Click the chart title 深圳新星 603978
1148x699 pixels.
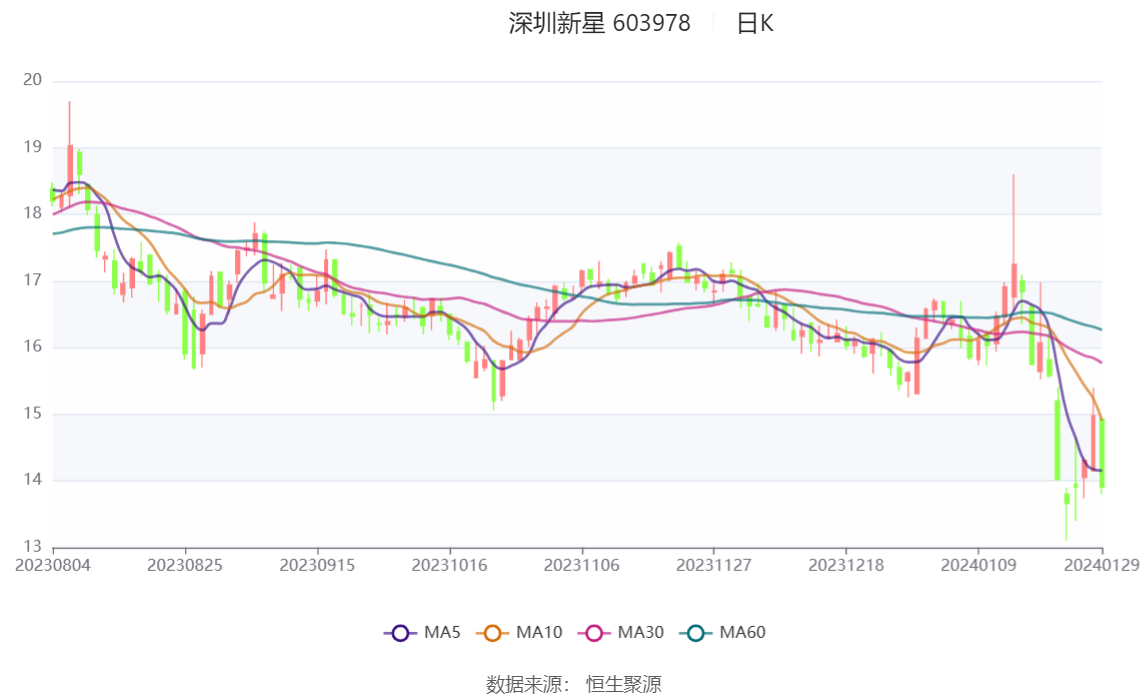coord(599,23)
